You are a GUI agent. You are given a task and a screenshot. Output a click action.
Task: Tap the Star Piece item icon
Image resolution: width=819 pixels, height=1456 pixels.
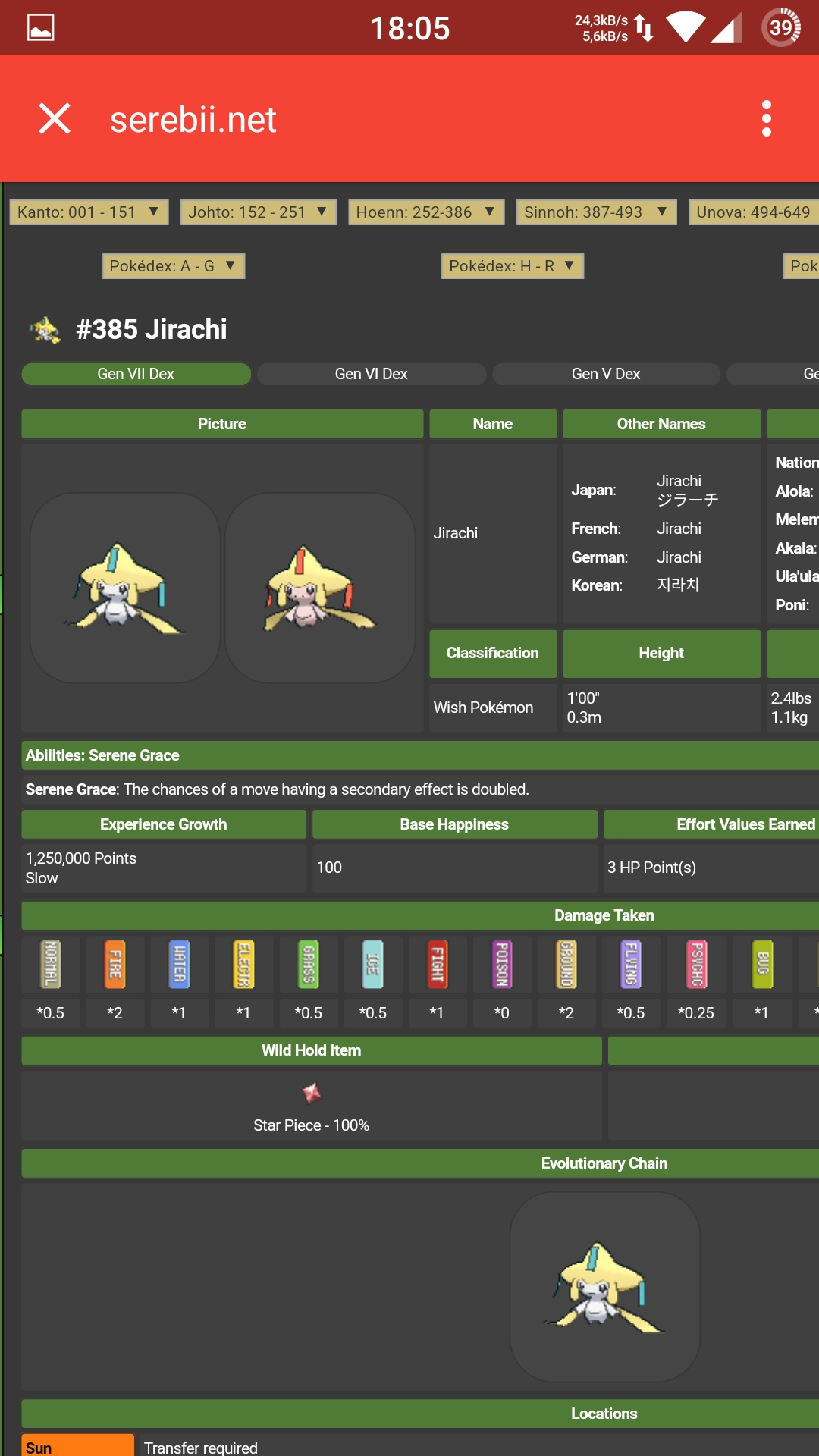tap(312, 1093)
